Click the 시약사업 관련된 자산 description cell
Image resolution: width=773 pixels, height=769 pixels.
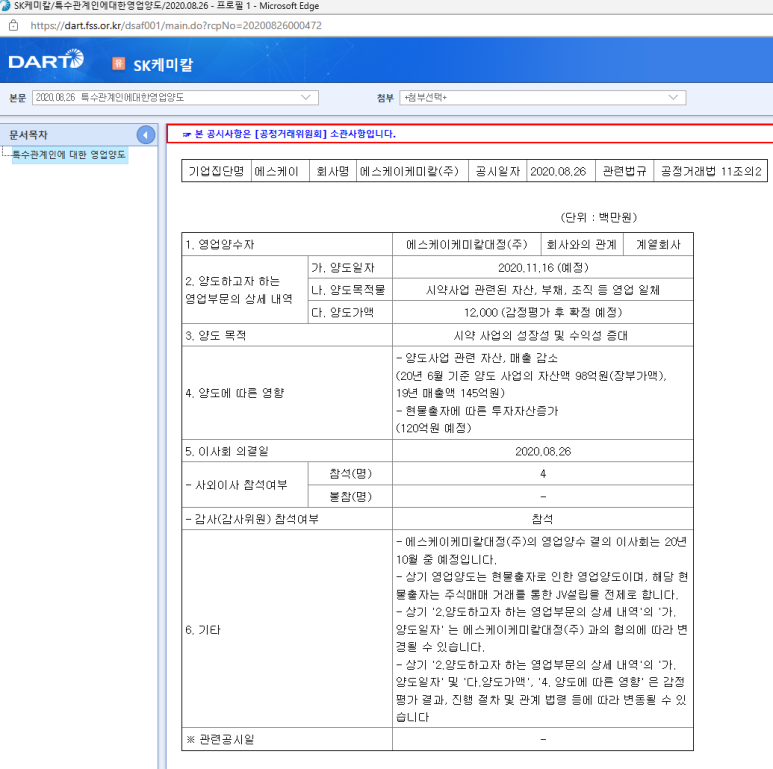[543, 290]
